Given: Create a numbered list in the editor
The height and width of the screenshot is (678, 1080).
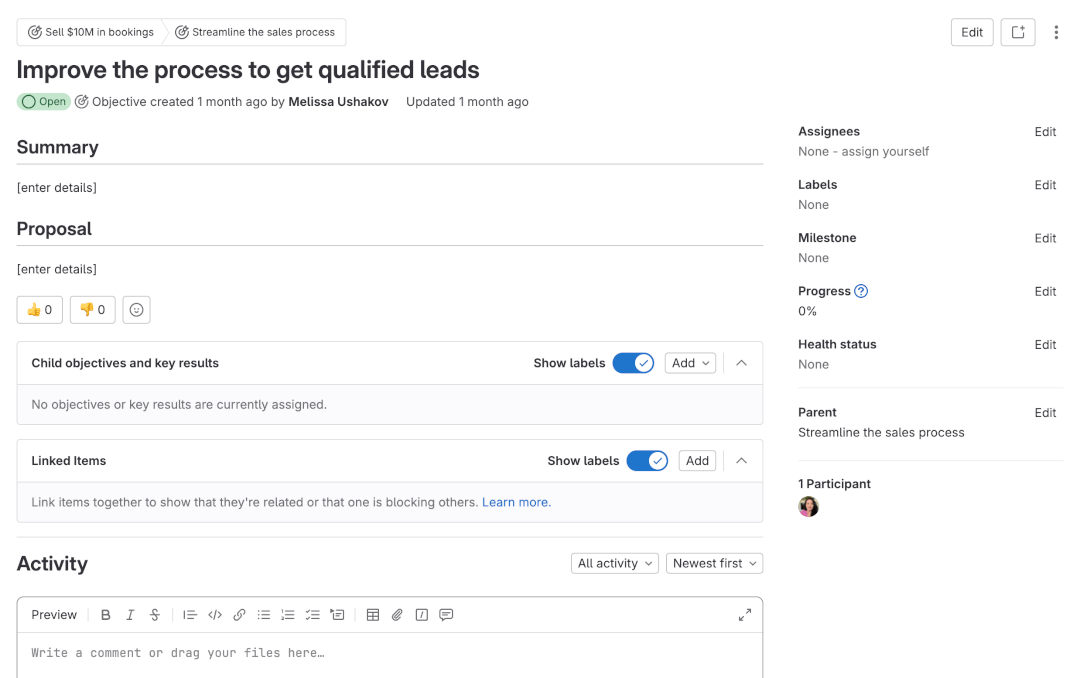Looking at the screenshot, I should (x=287, y=614).
